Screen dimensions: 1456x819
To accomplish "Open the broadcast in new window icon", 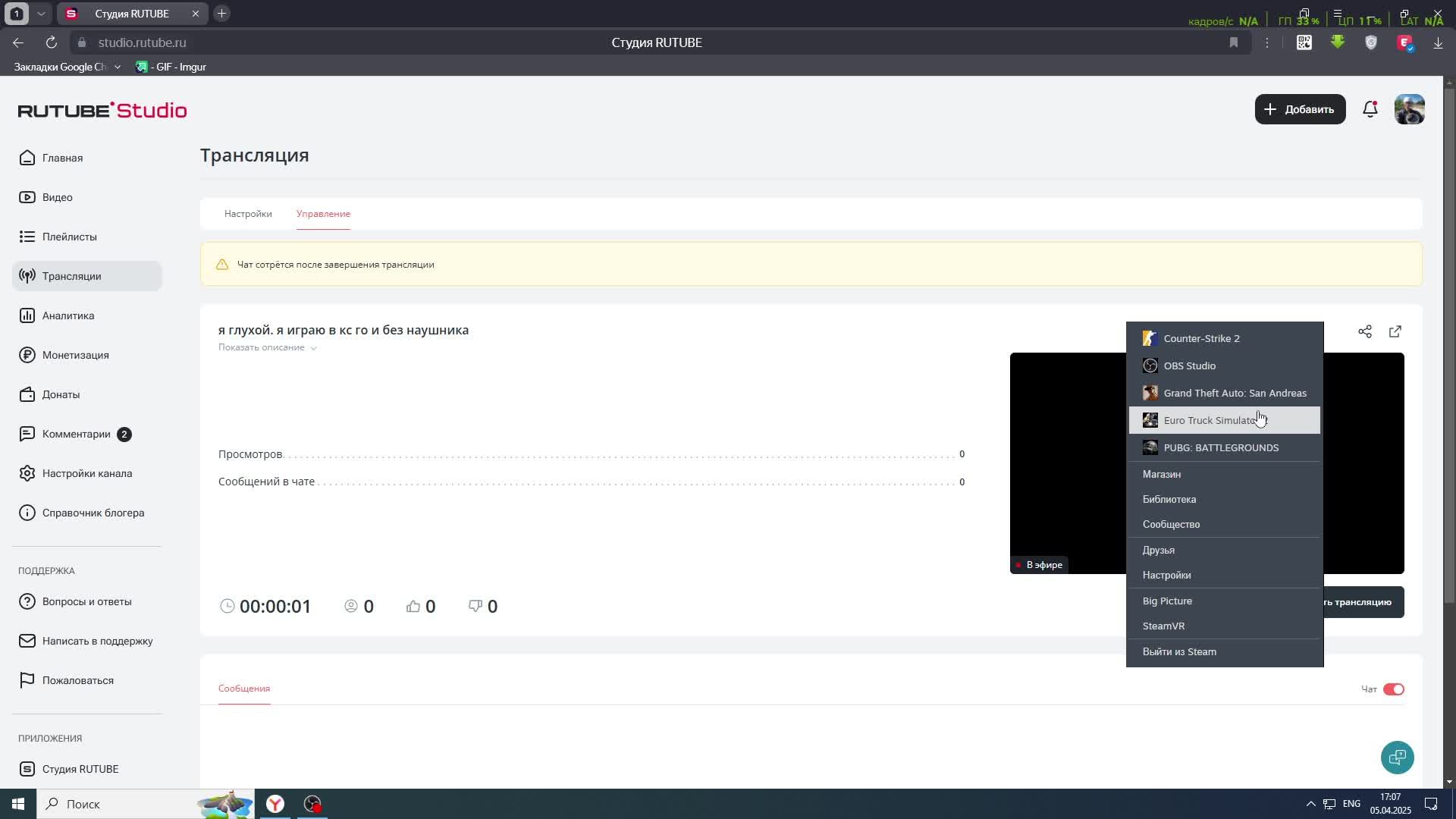I will click(1395, 331).
